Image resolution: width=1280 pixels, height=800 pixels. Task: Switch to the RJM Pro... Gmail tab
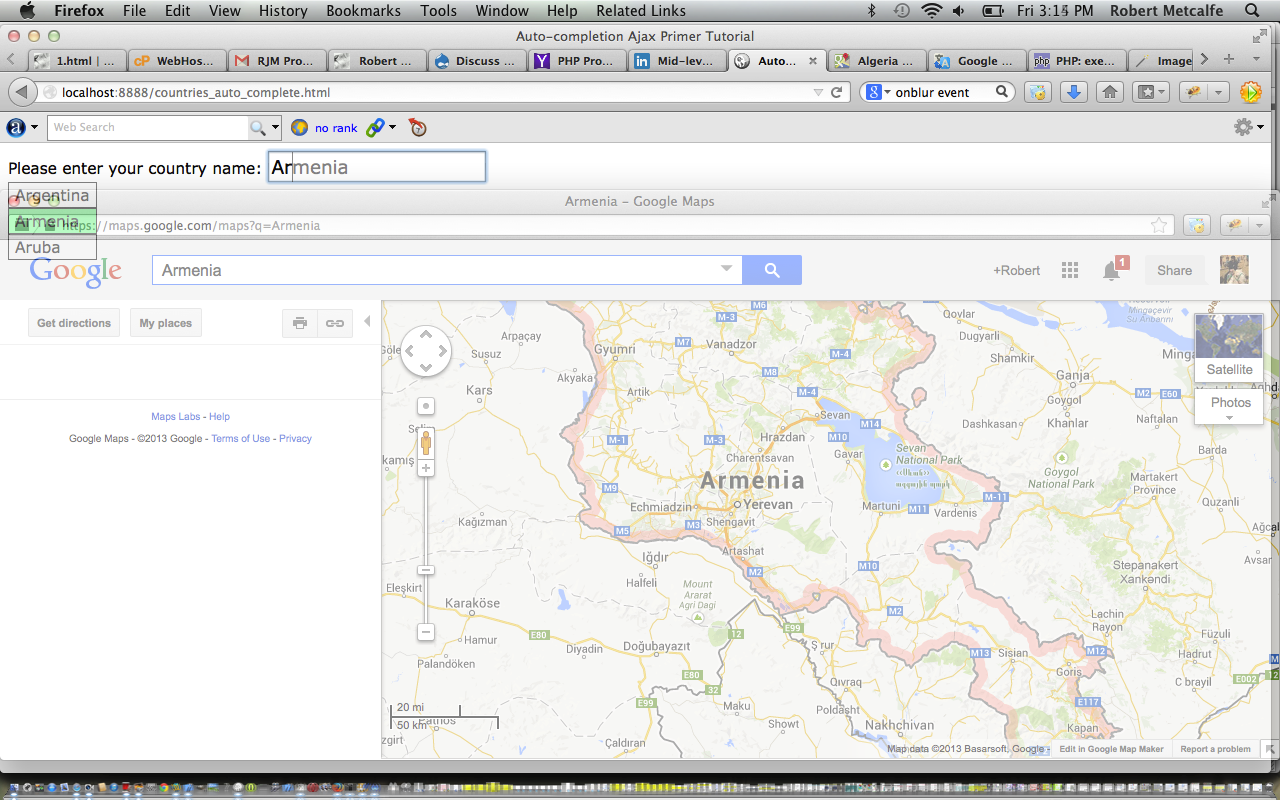point(277,61)
